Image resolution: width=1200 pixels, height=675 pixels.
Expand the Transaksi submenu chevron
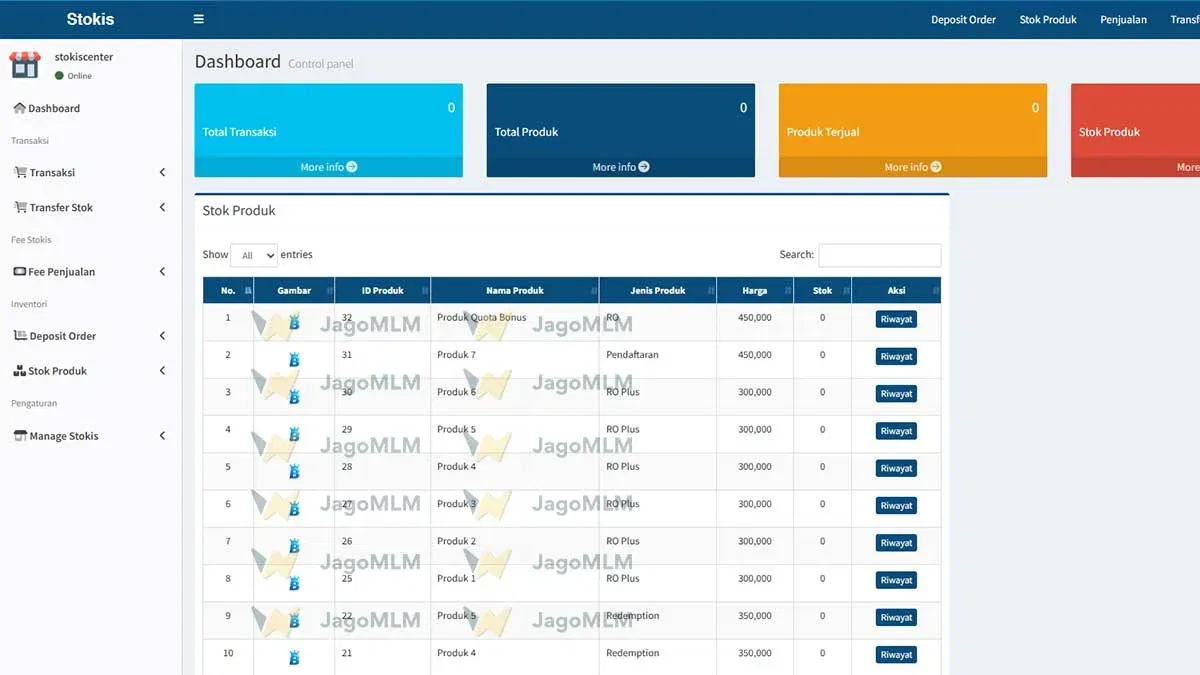(162, 172)
